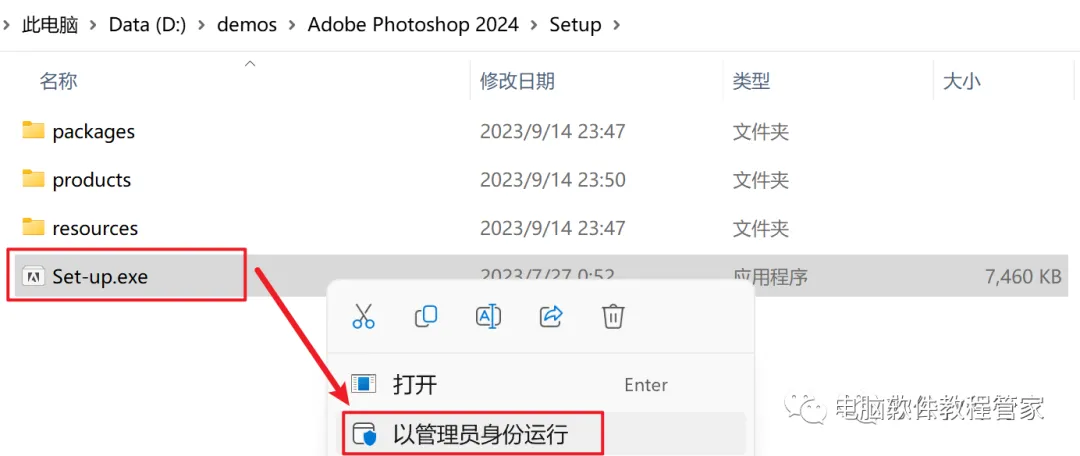Go to 此电脑 in the breadcrumb
This screenshot has height=456, width=1080.
tap(50, 25)
